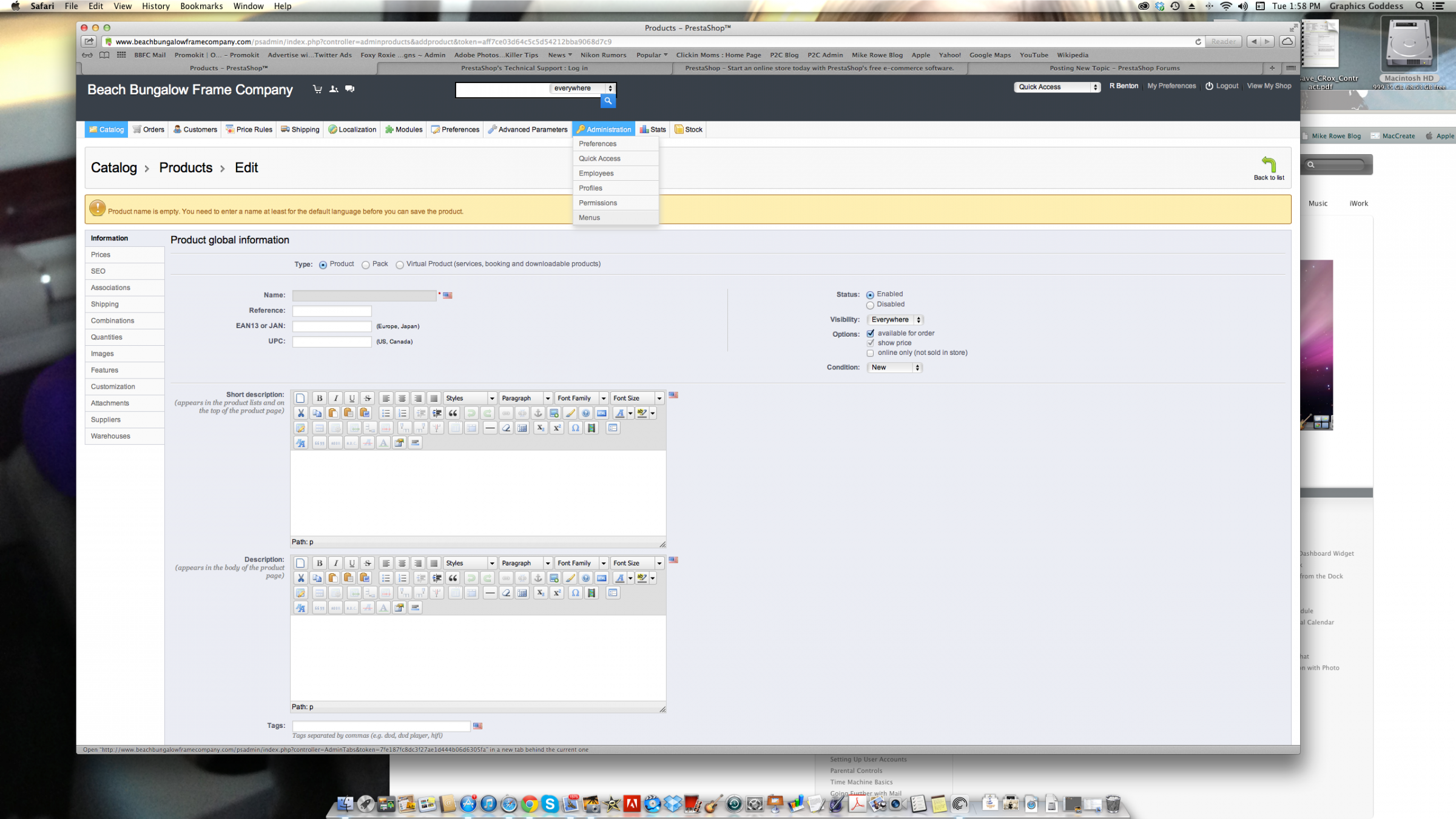Open the Visibility dropdown
This screenshot has width=1456, height=819.
point(895,320)
